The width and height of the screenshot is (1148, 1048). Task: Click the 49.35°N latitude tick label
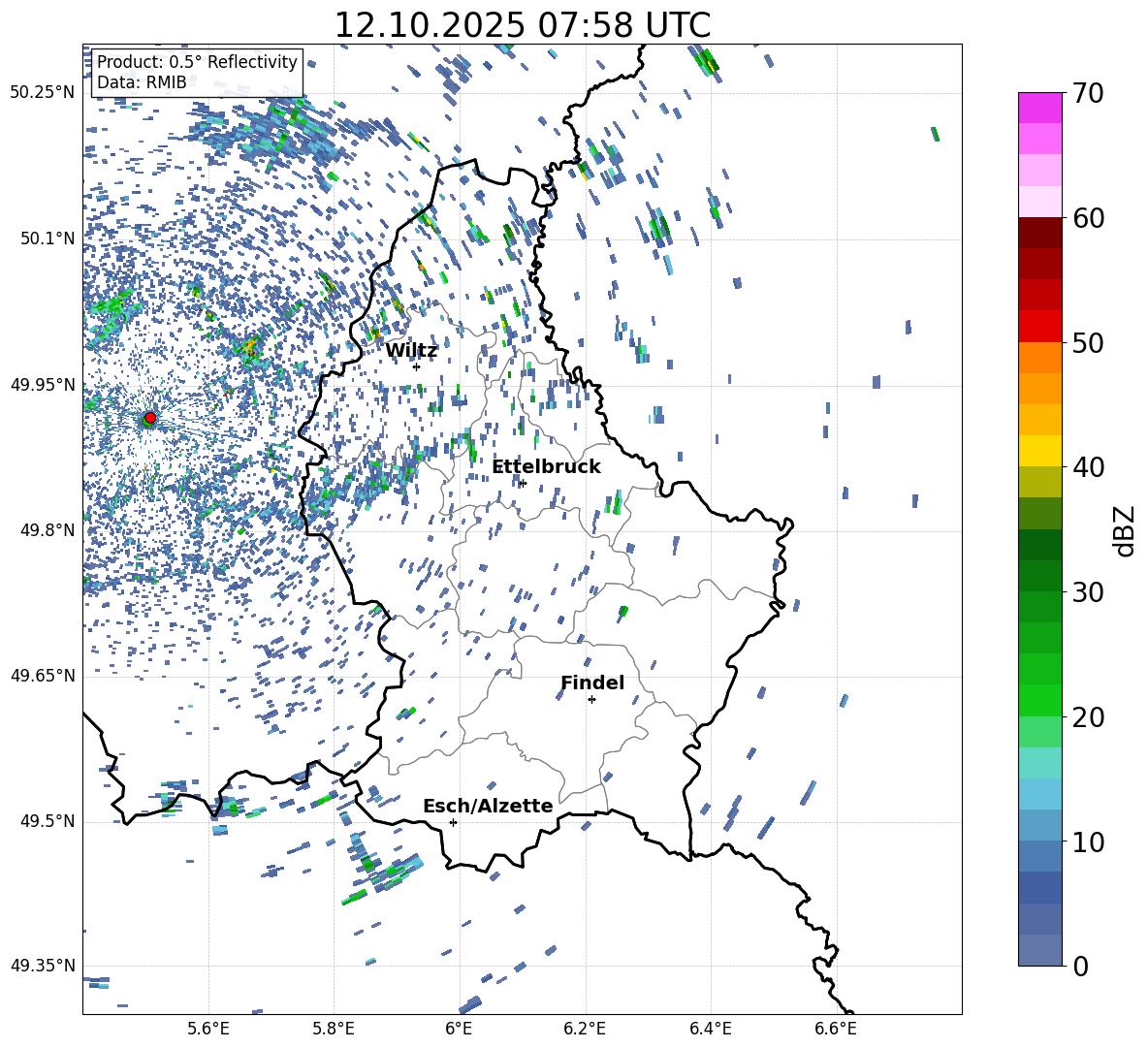point(42,967)
